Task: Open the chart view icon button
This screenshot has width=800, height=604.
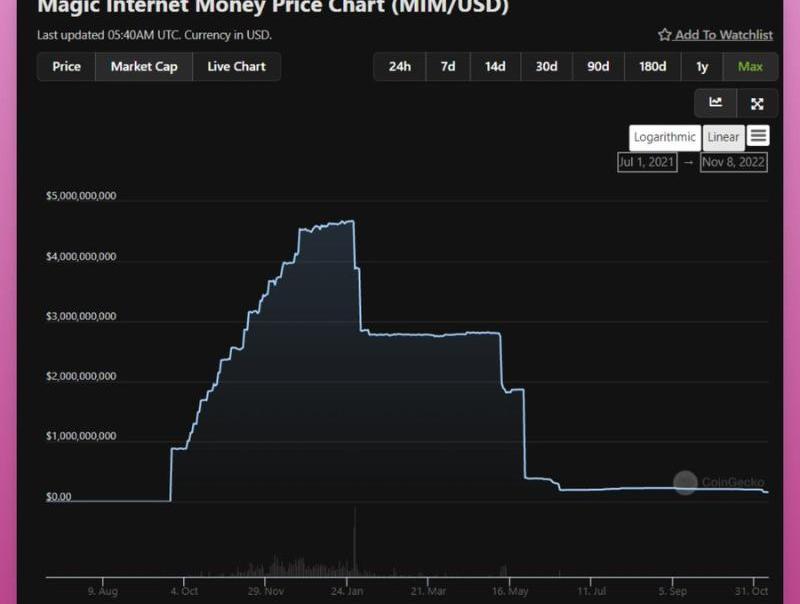Action: point(716,104)
